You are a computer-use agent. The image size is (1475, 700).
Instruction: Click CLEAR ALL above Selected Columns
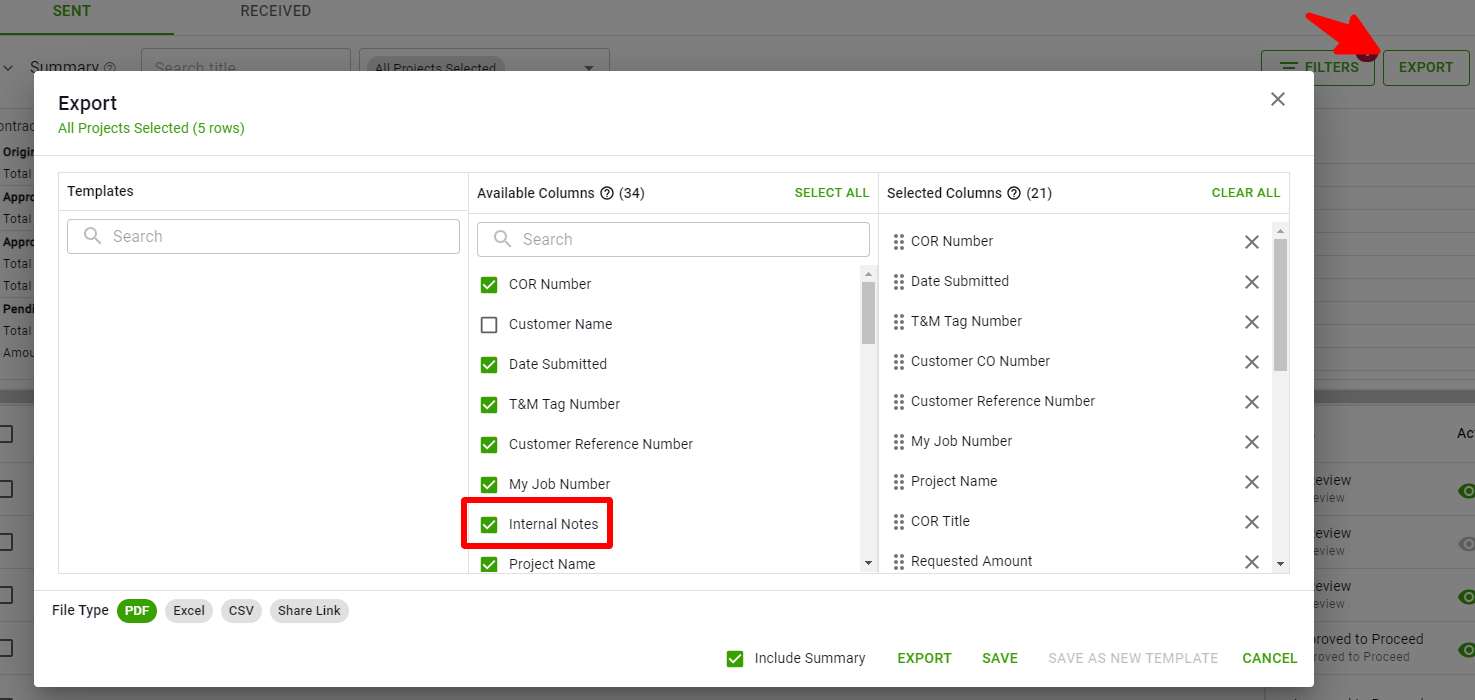pos(1245,192)
